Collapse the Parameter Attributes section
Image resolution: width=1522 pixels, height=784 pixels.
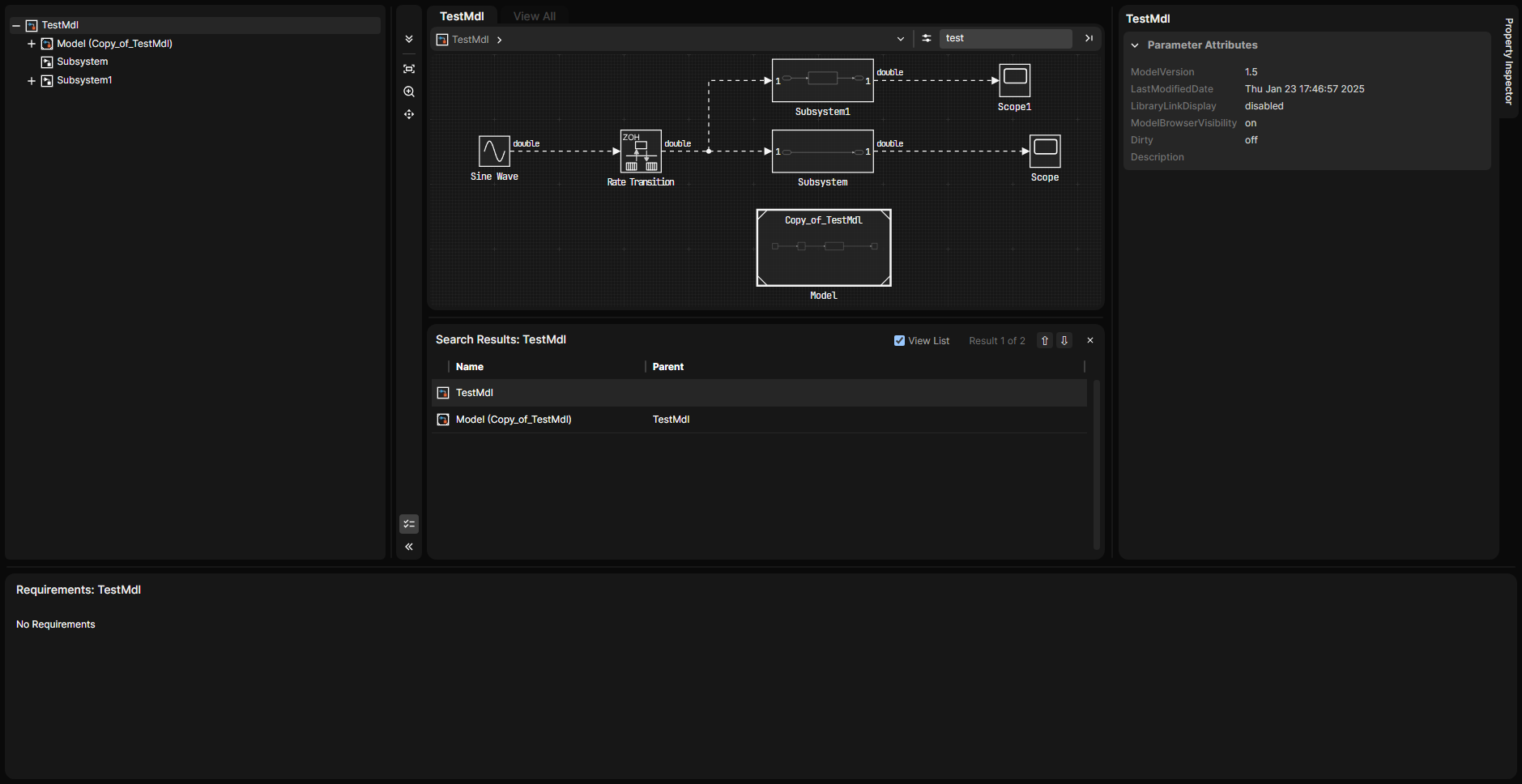pos(1135,45)
